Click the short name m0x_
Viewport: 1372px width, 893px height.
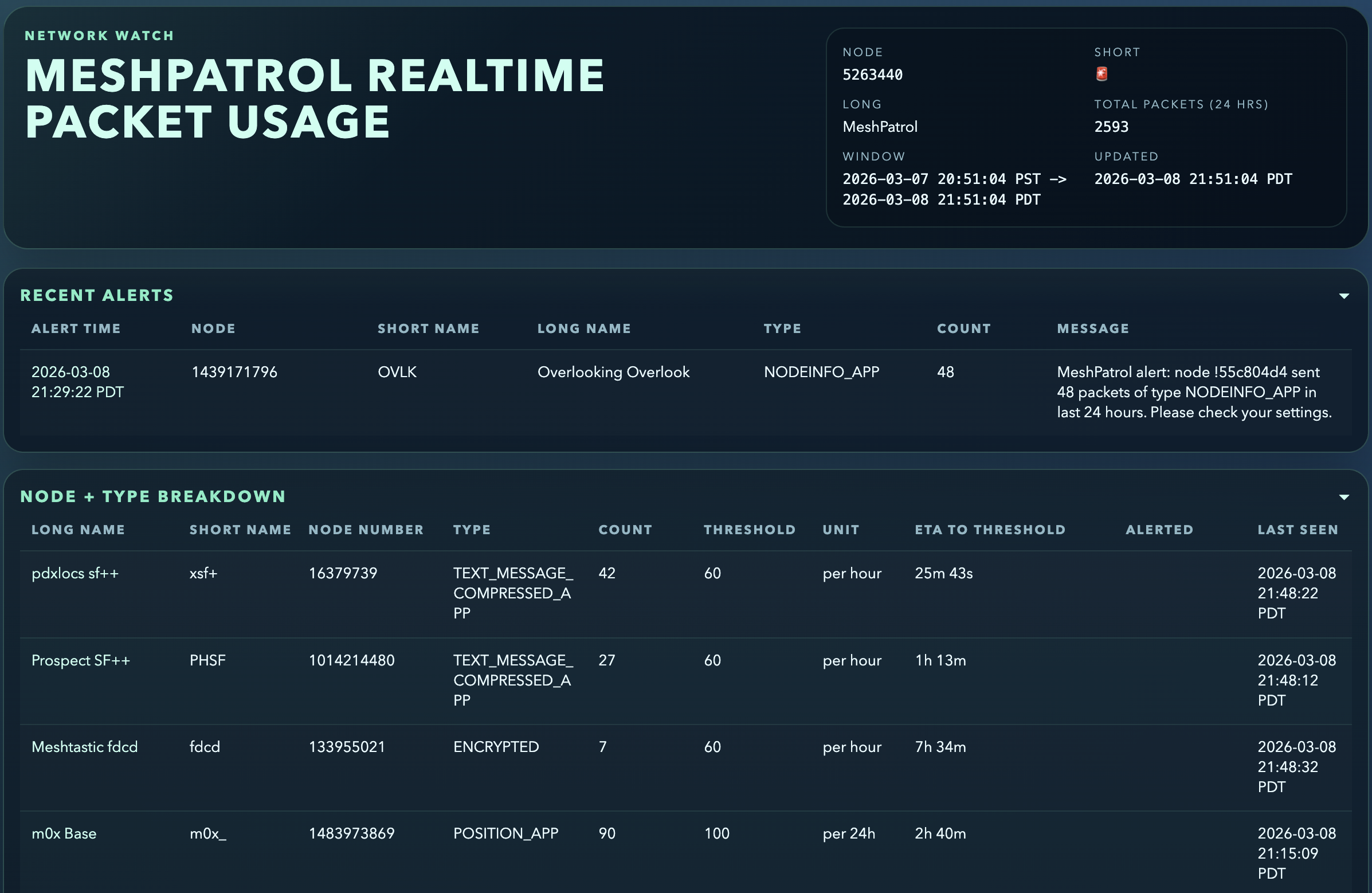click(x=208, y=833)
